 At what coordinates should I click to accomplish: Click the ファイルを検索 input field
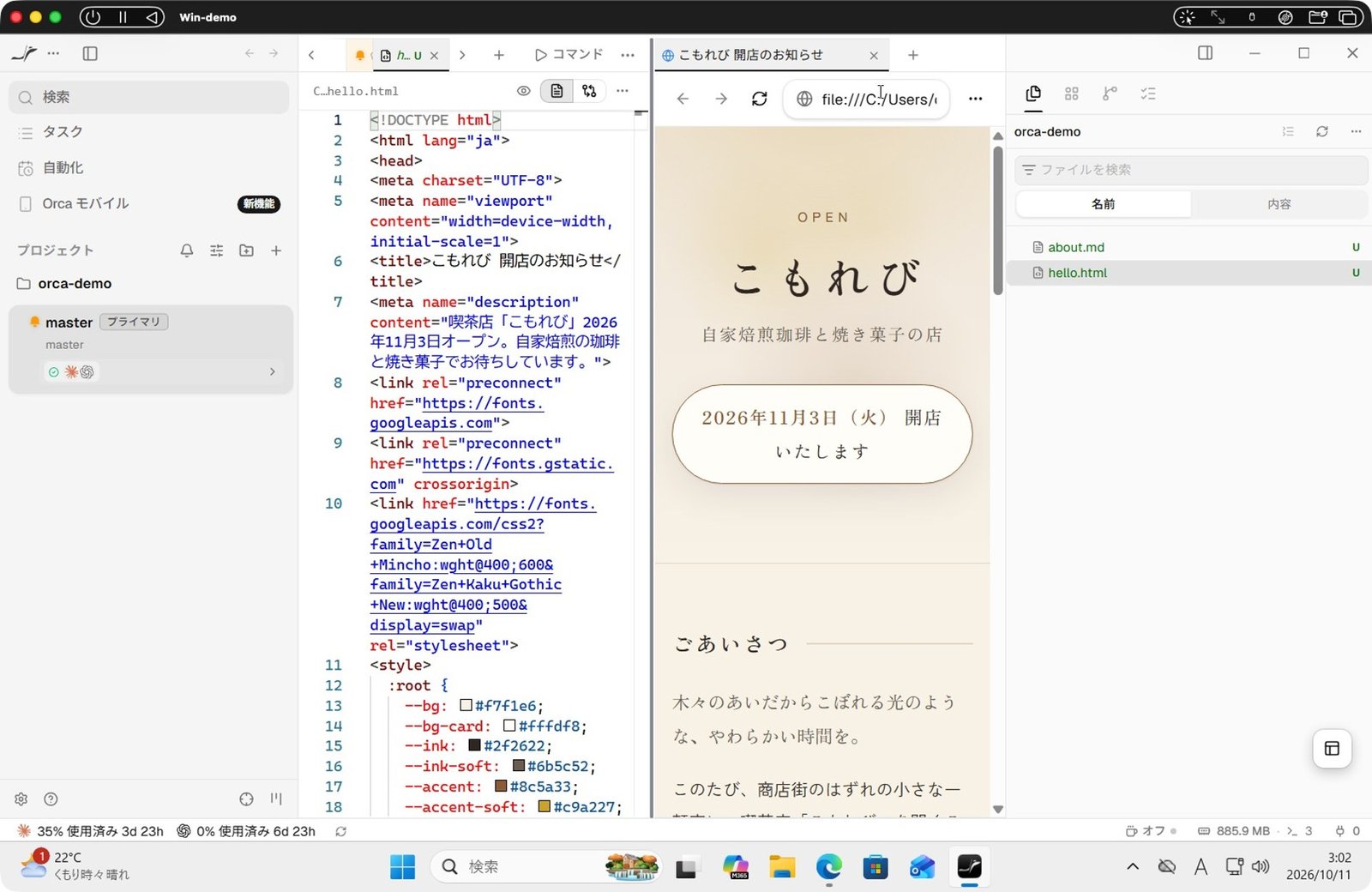[x=1191, y=170]
